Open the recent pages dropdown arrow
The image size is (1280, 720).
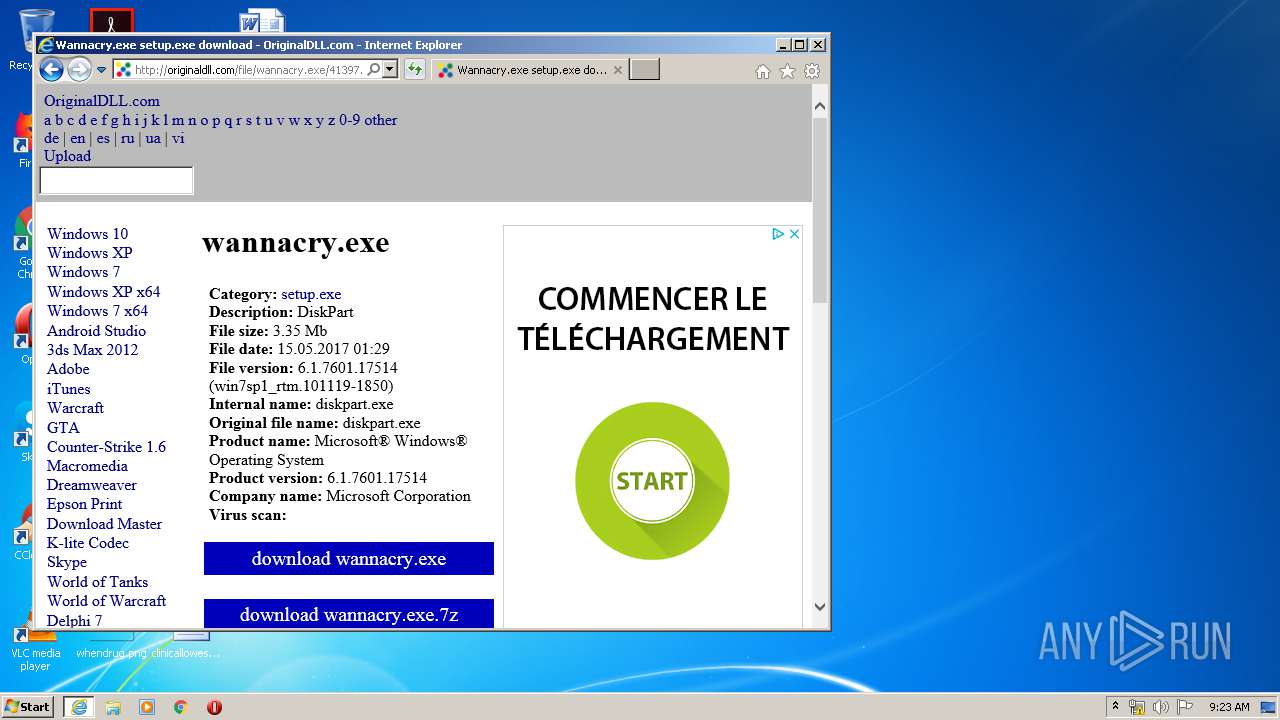[101, 70]
